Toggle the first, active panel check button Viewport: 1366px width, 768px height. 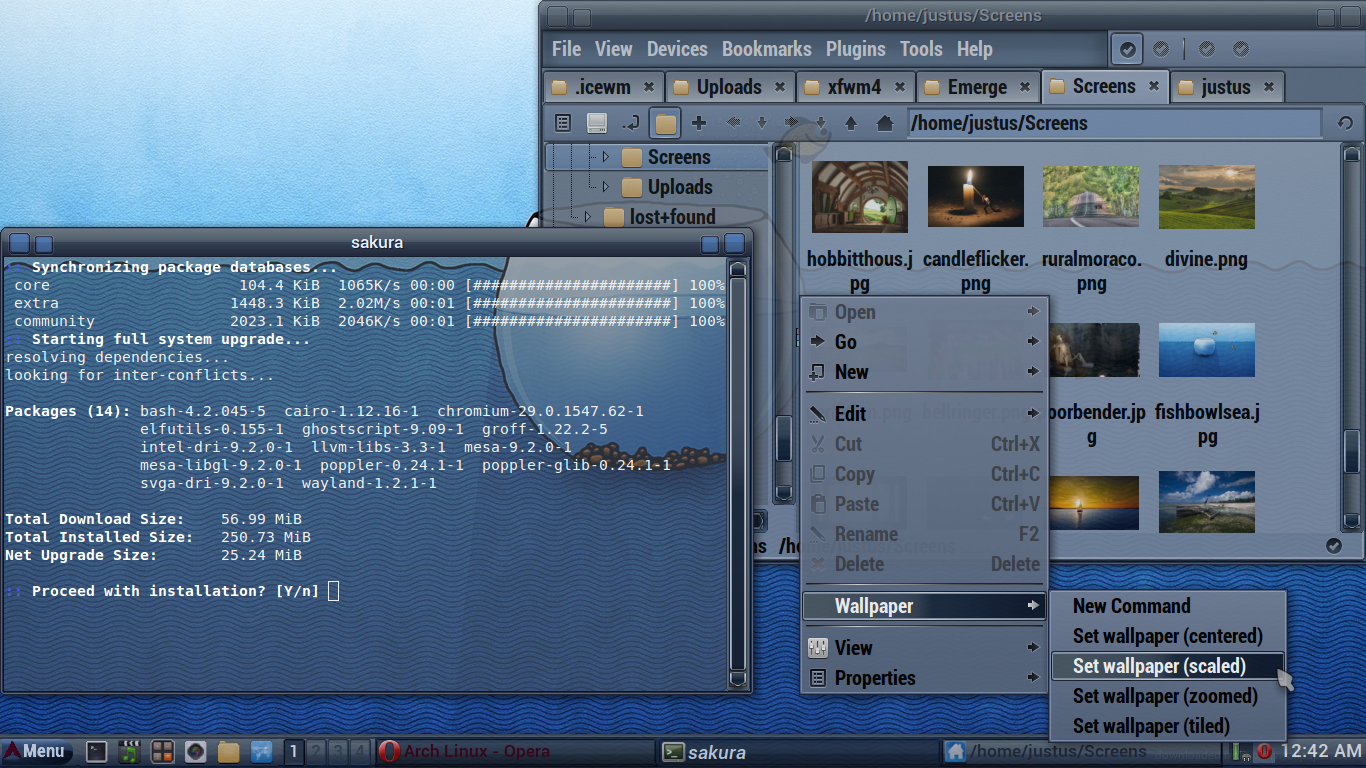coord(1128,49)
